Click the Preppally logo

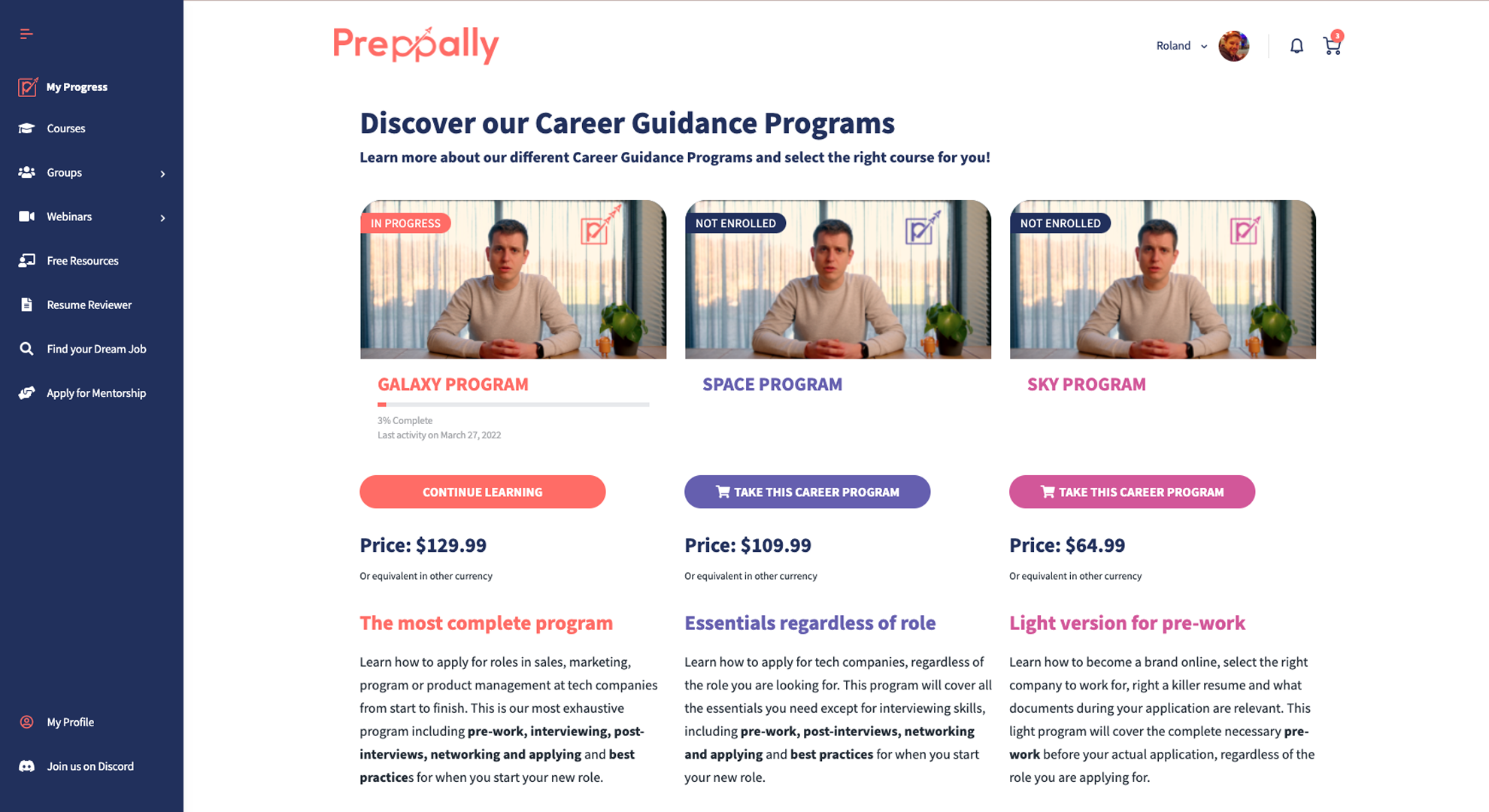tap(416, 44)
